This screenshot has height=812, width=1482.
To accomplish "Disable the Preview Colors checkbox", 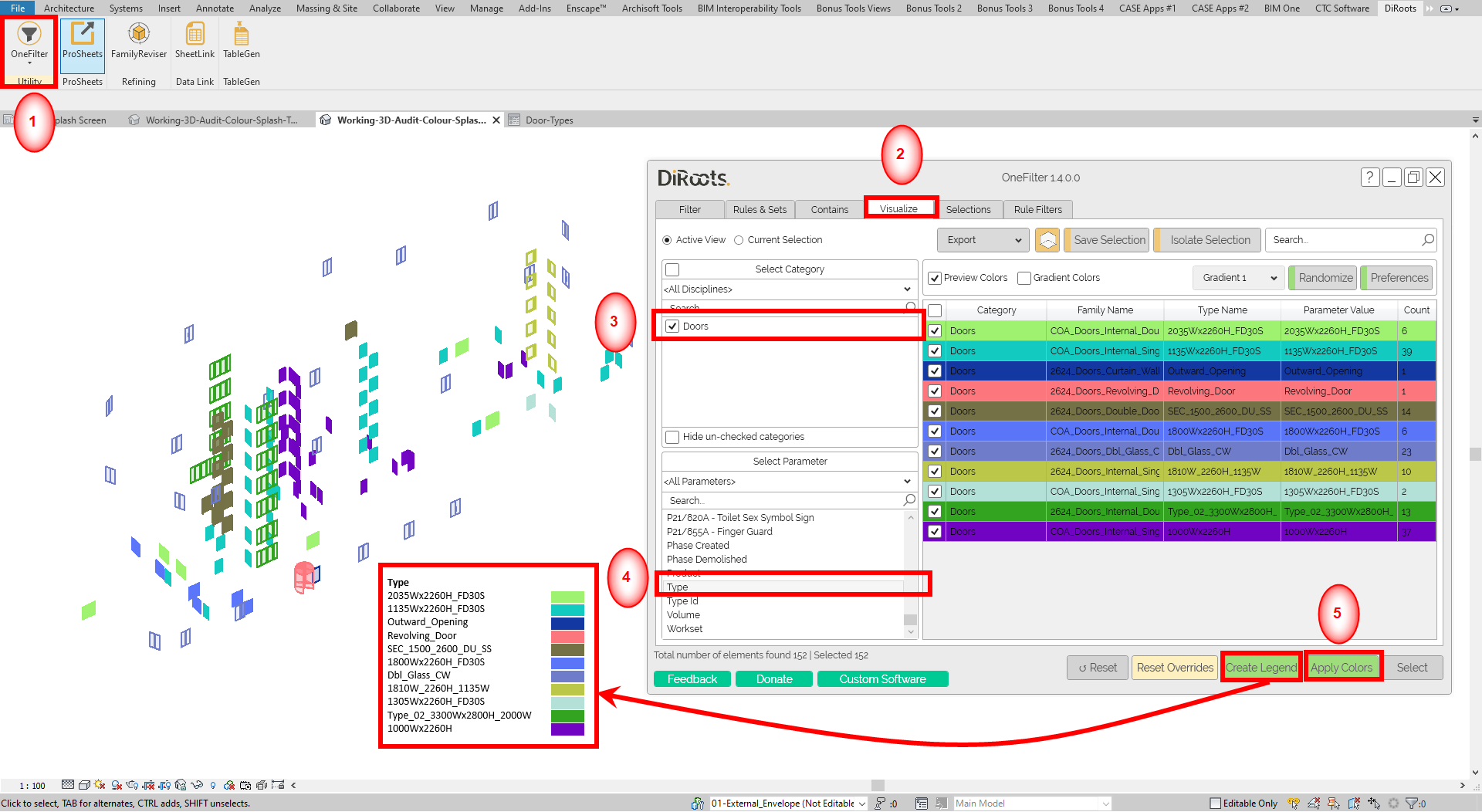I will pyautogui.click(x=936, y=277).
